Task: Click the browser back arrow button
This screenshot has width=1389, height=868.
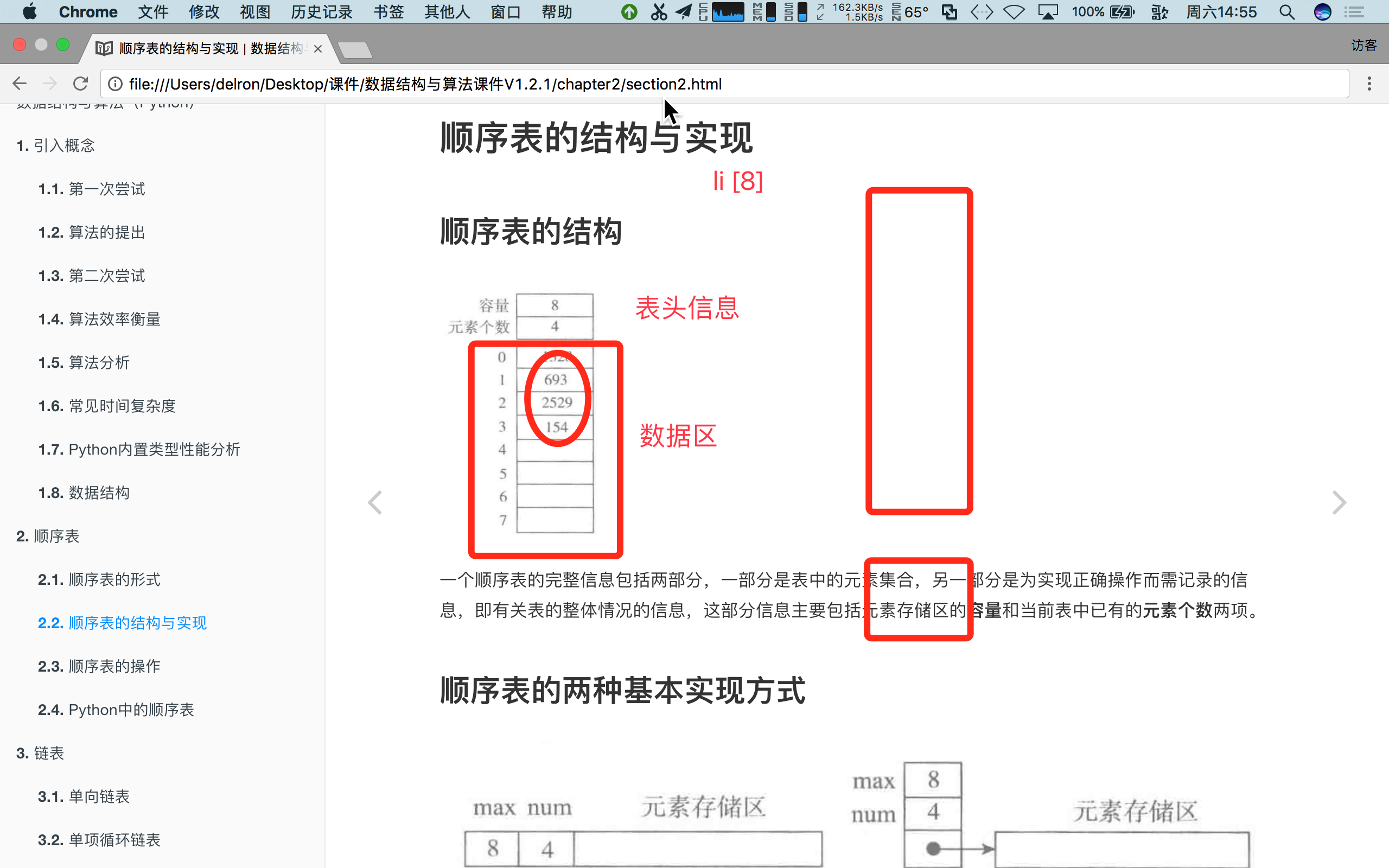Action: 20,84
